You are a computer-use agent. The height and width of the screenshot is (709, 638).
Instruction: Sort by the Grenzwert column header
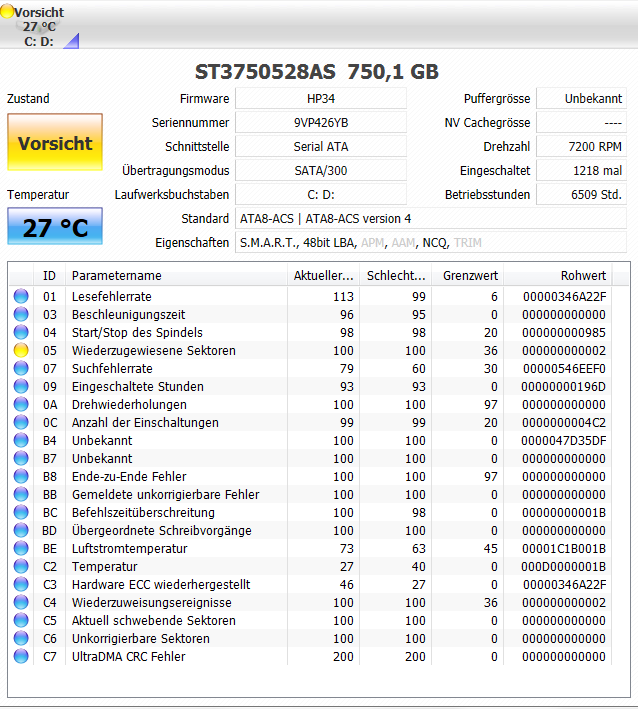tap(468, 275)
